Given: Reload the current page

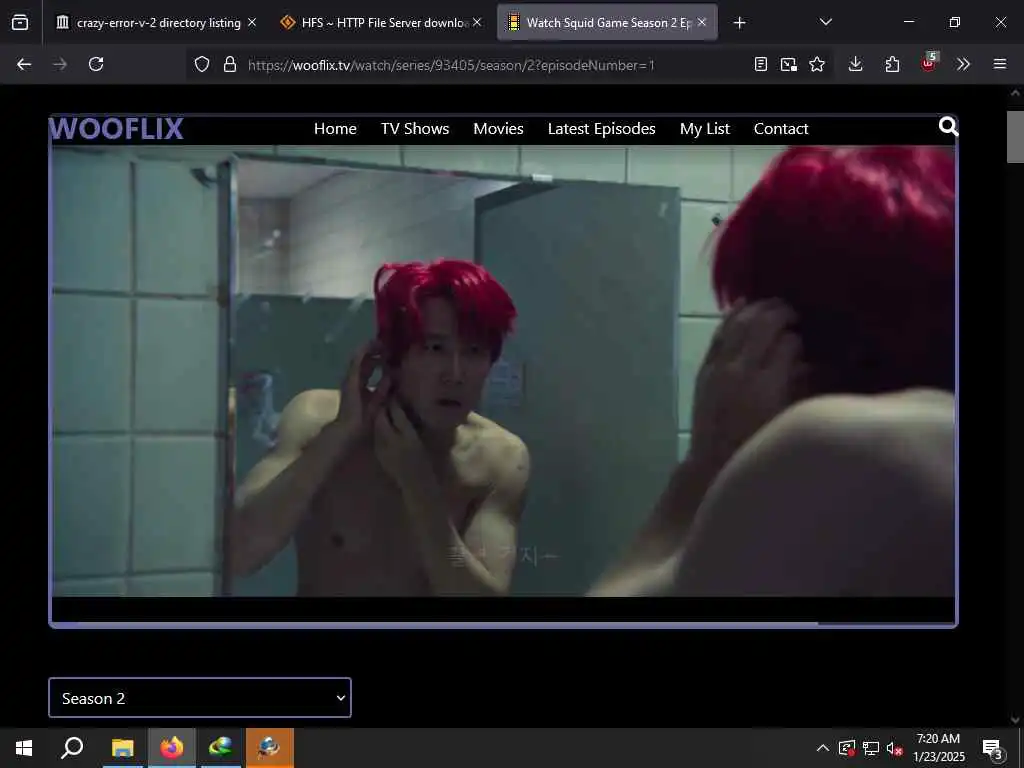Looking at the screenshot, I should coord(96,64).
